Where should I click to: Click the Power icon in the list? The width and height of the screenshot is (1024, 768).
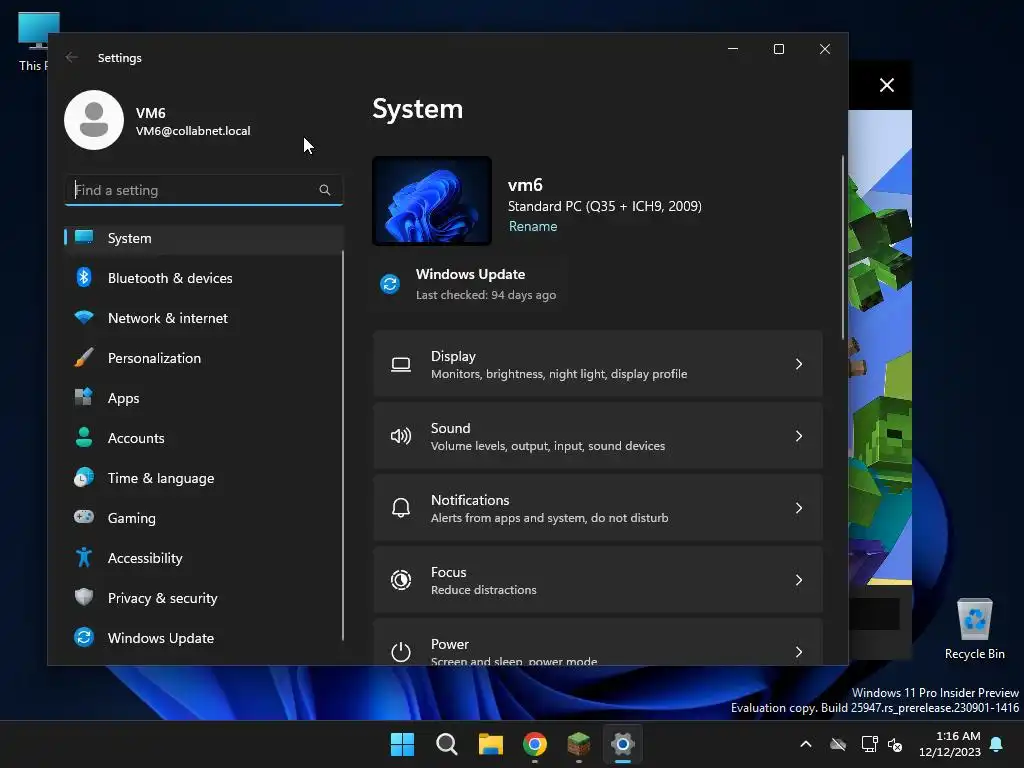pos(401,652)
